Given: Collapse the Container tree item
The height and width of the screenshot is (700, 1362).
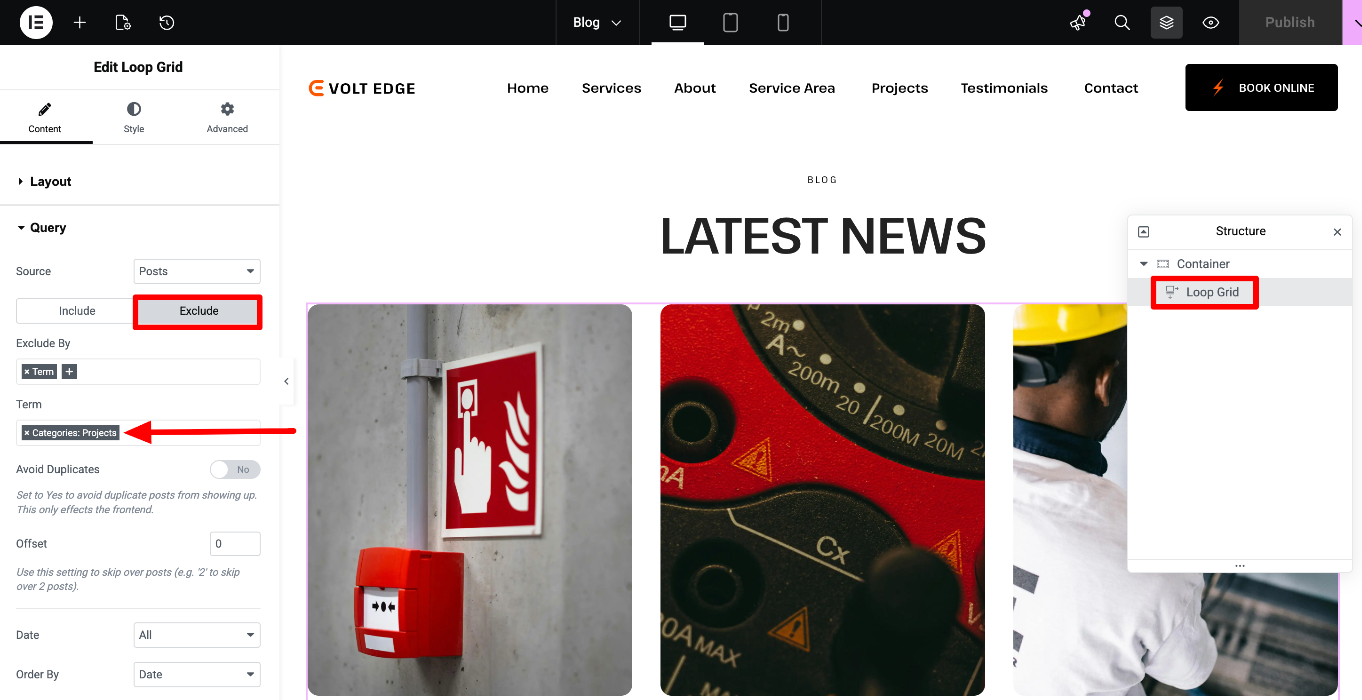Looking at the screenshot, I should coord(1144,264).
